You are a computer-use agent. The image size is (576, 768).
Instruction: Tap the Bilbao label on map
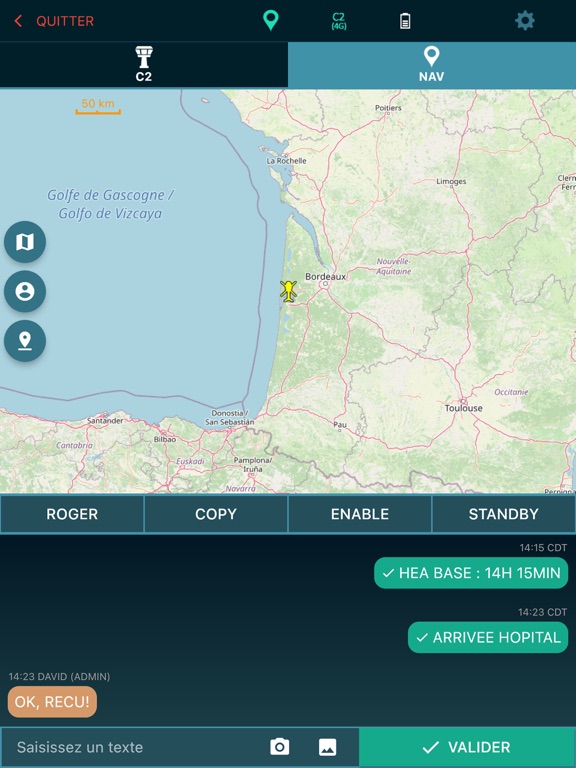tap(165, 439)
